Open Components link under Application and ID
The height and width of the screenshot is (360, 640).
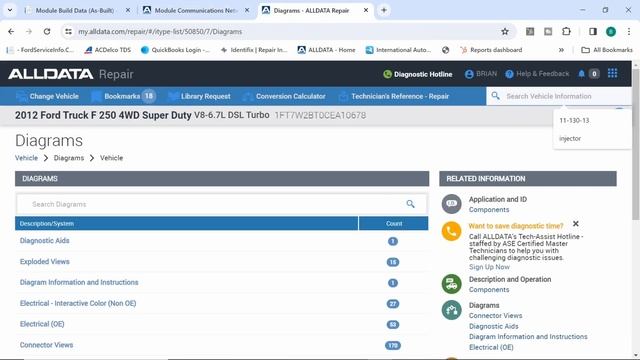pos(489,210)
